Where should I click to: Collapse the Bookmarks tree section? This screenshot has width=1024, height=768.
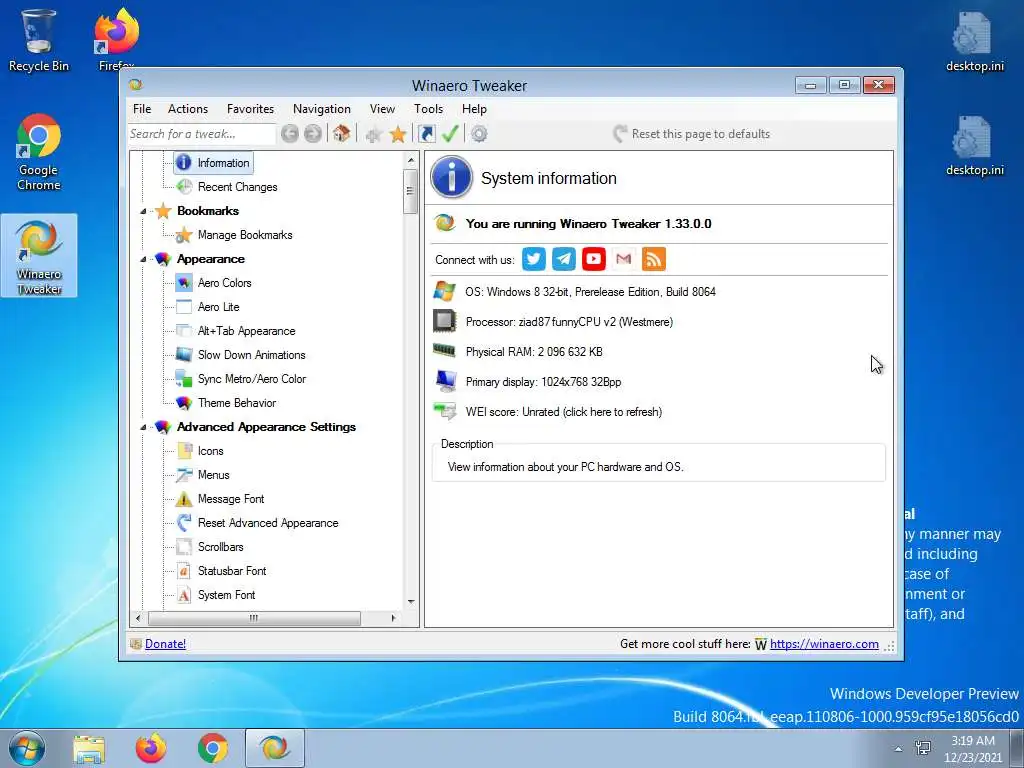tap(143, 212)
